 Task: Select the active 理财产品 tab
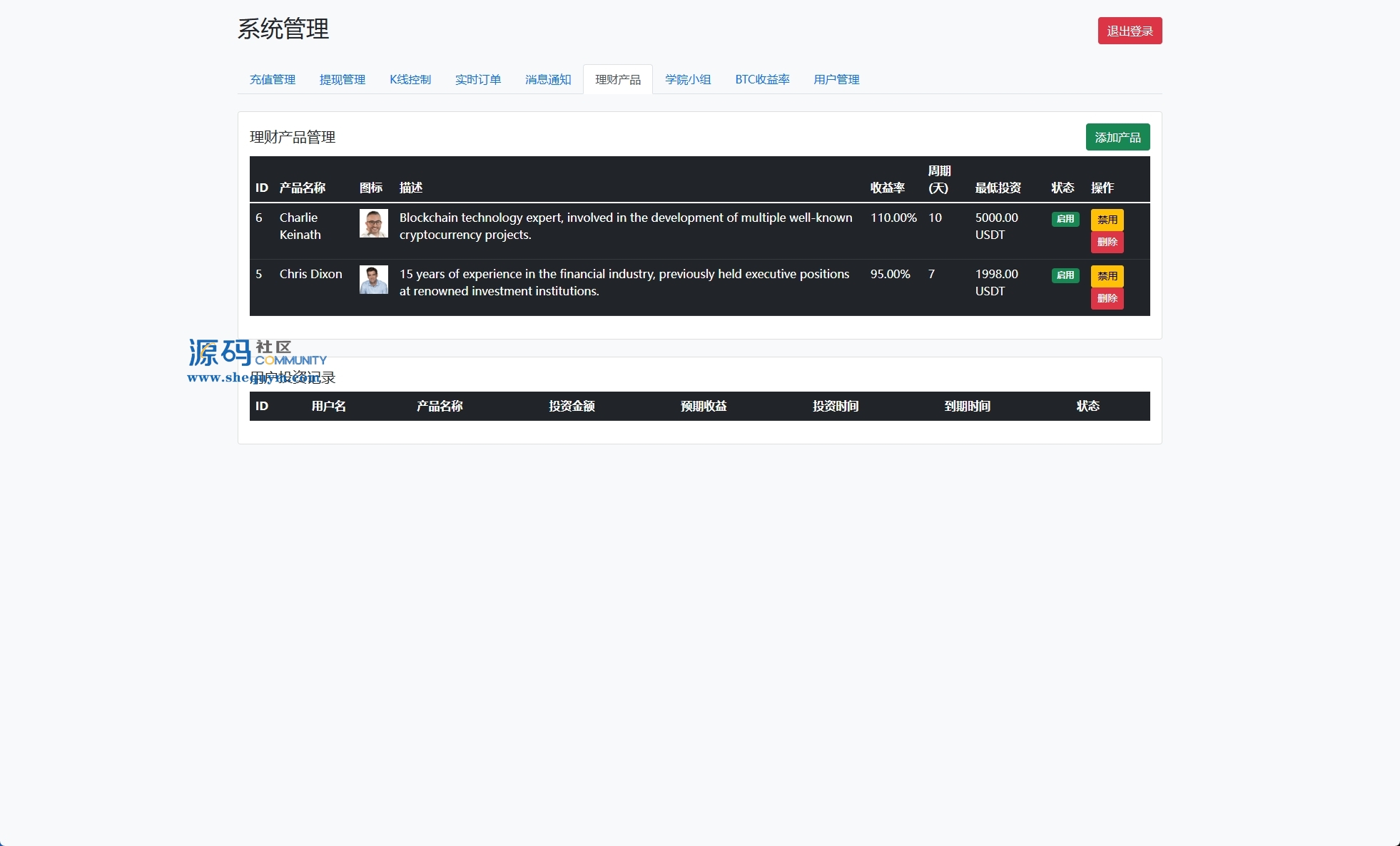click(618, 79)
